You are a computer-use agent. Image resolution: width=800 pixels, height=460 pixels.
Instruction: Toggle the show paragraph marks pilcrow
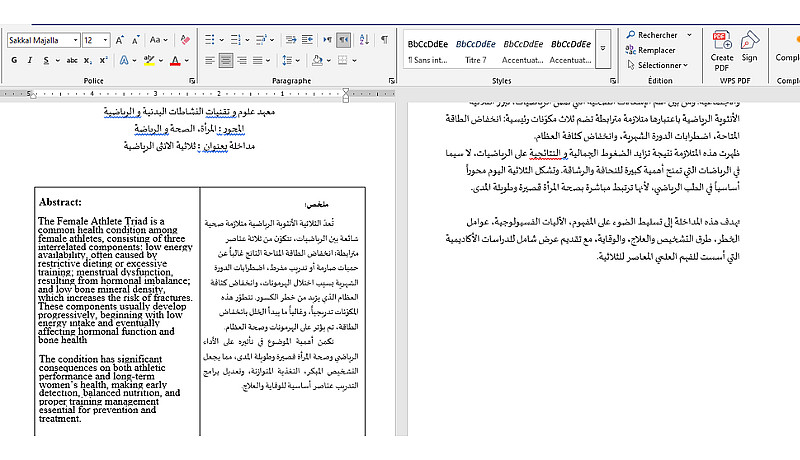(x=384, y=40)
